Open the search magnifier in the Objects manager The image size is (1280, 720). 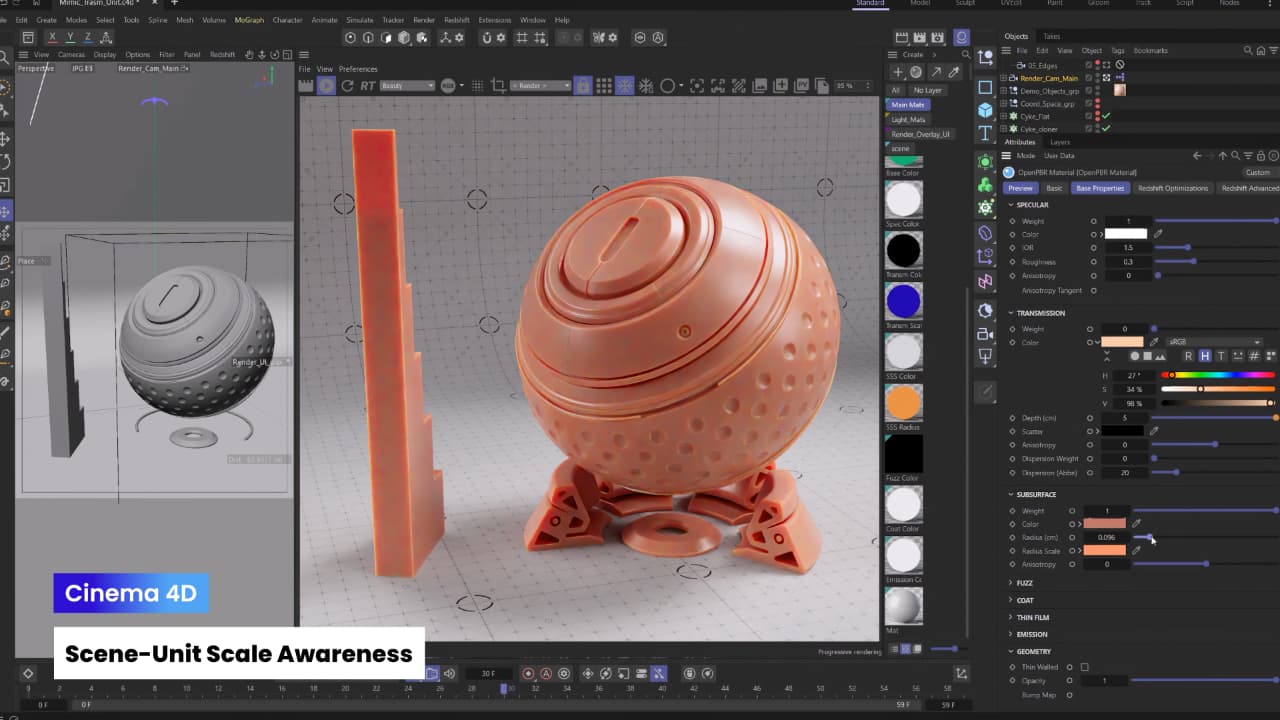point(1247,50)
